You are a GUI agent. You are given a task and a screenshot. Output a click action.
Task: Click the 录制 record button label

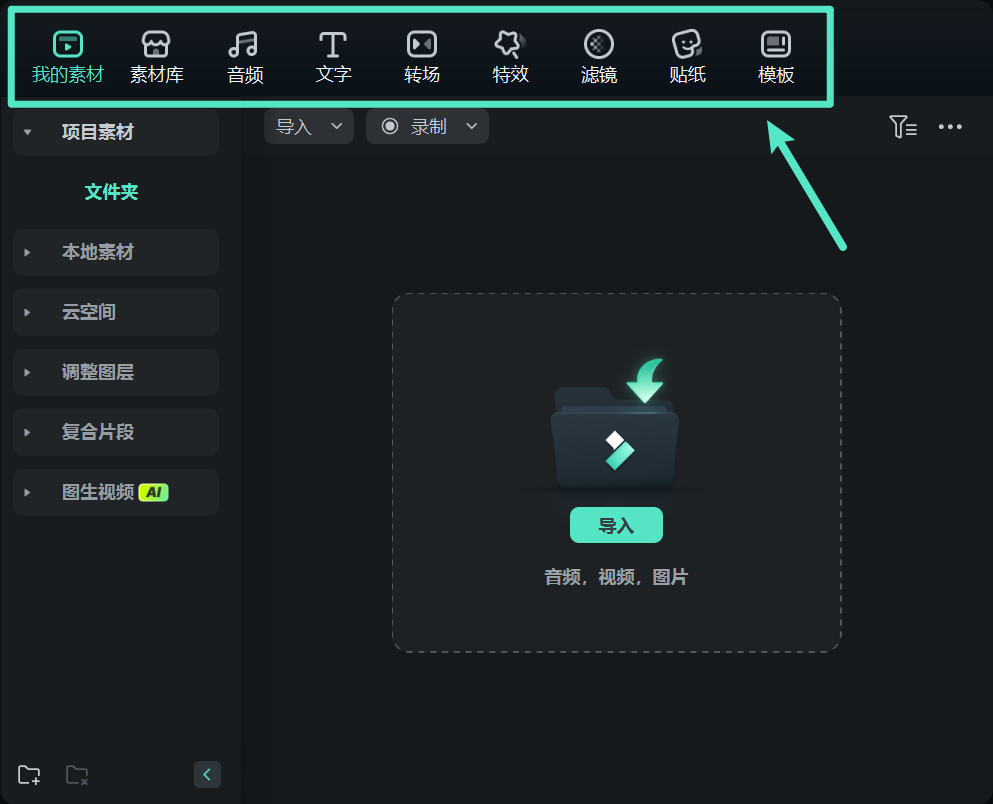(x=429, y=127)
